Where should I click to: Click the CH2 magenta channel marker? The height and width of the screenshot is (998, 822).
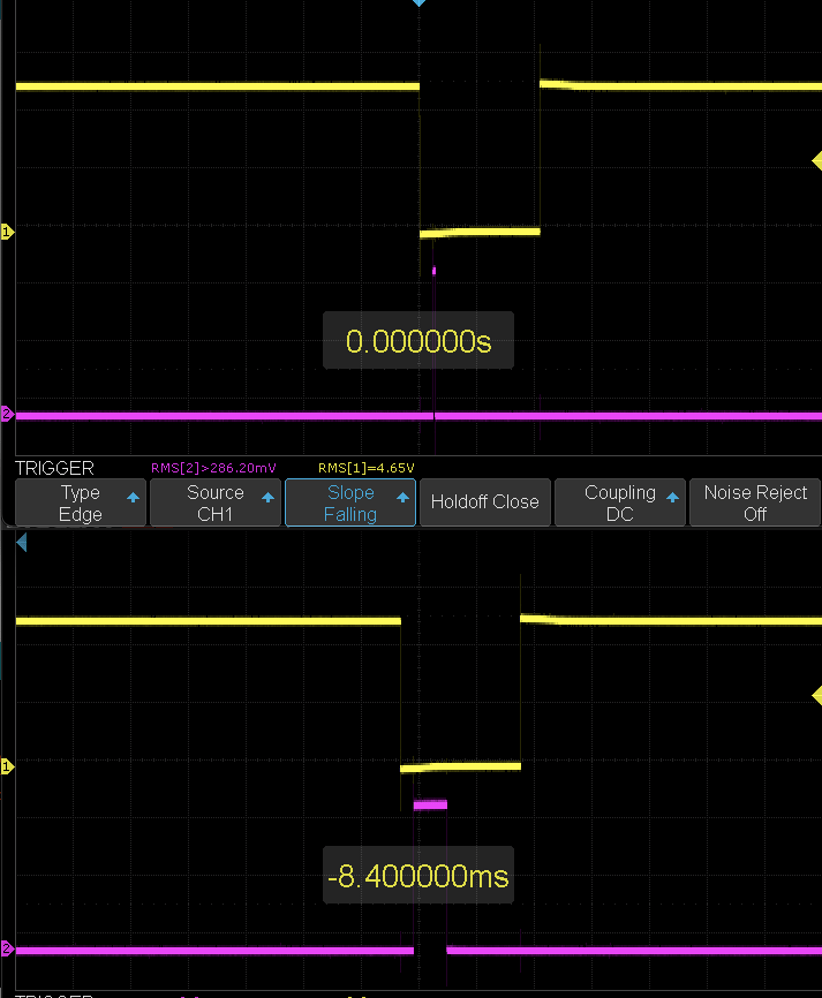click(x=7, y=413)
